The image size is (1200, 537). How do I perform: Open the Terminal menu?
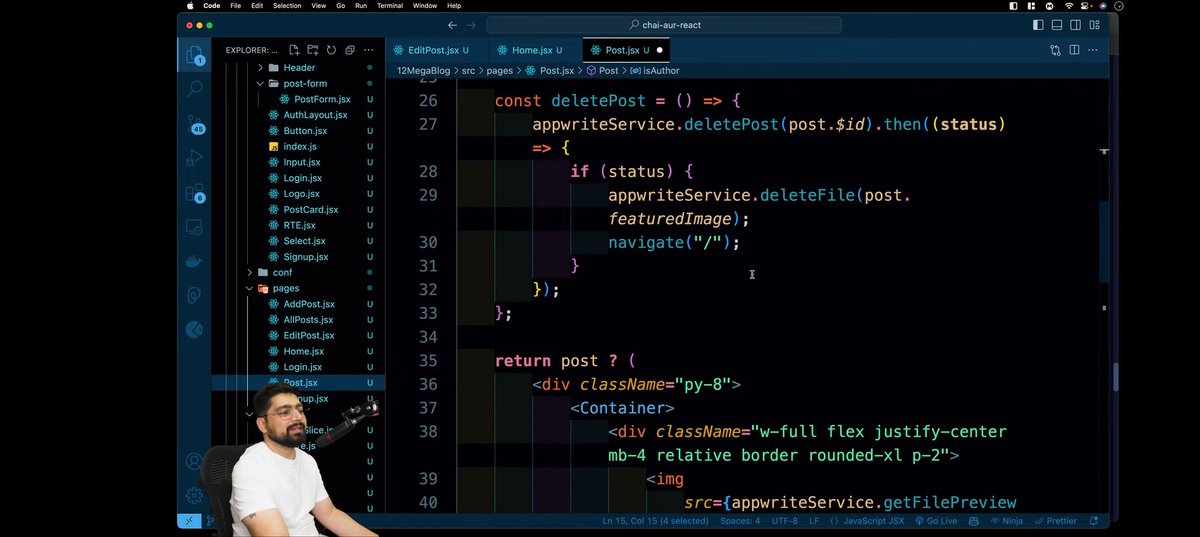click(390, 5)
